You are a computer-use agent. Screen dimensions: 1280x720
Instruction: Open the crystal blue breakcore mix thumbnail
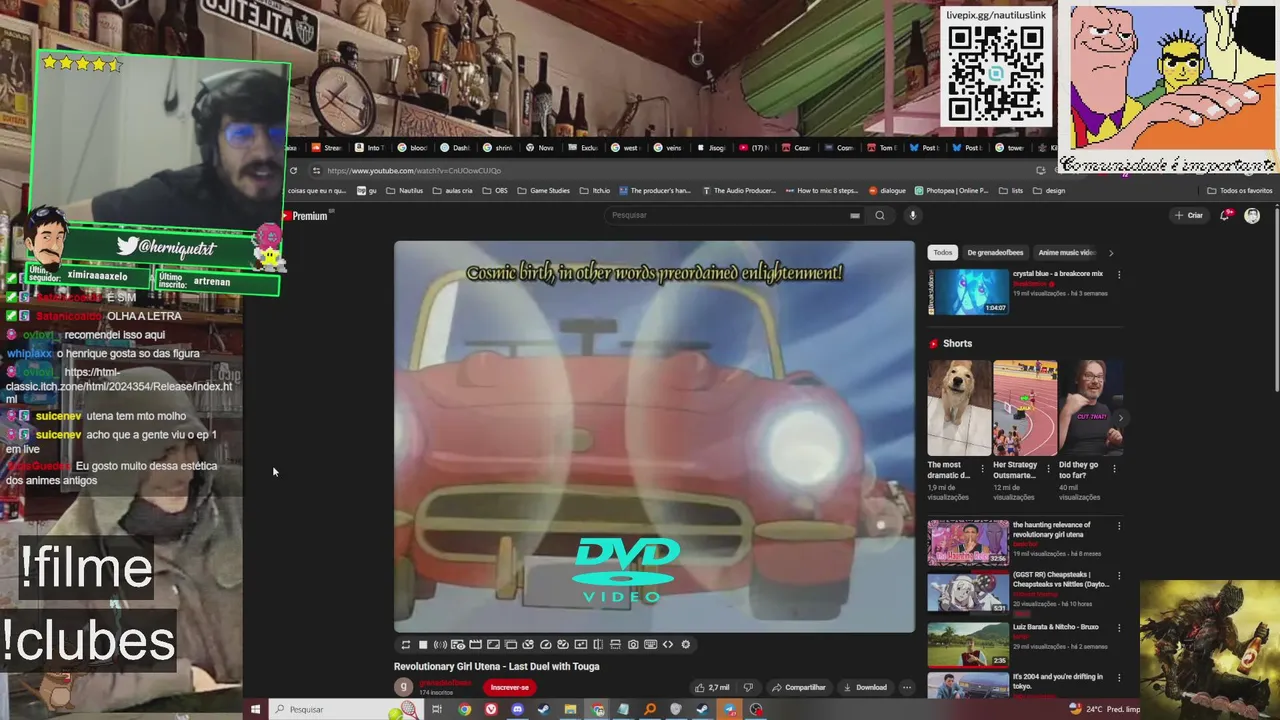click(969, 292)
